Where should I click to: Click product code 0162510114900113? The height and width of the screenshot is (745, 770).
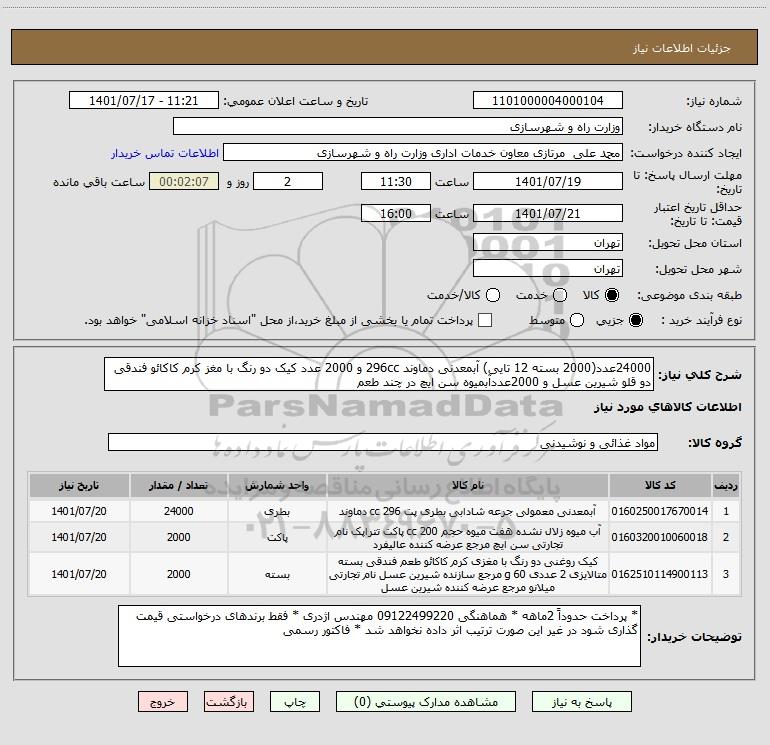pos(660,574)
